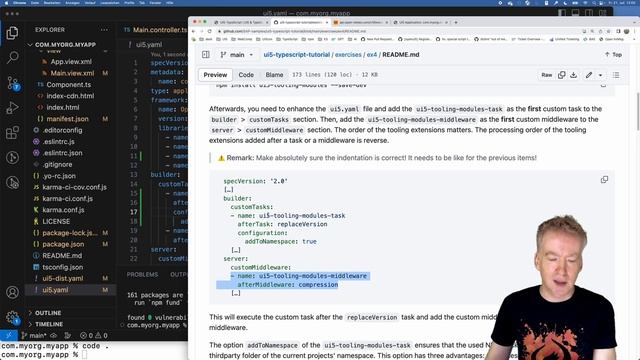Viewport: 640px width, 360px height.
Task: Toggle GitHub file tree side panel
Action: pos(206,55)
